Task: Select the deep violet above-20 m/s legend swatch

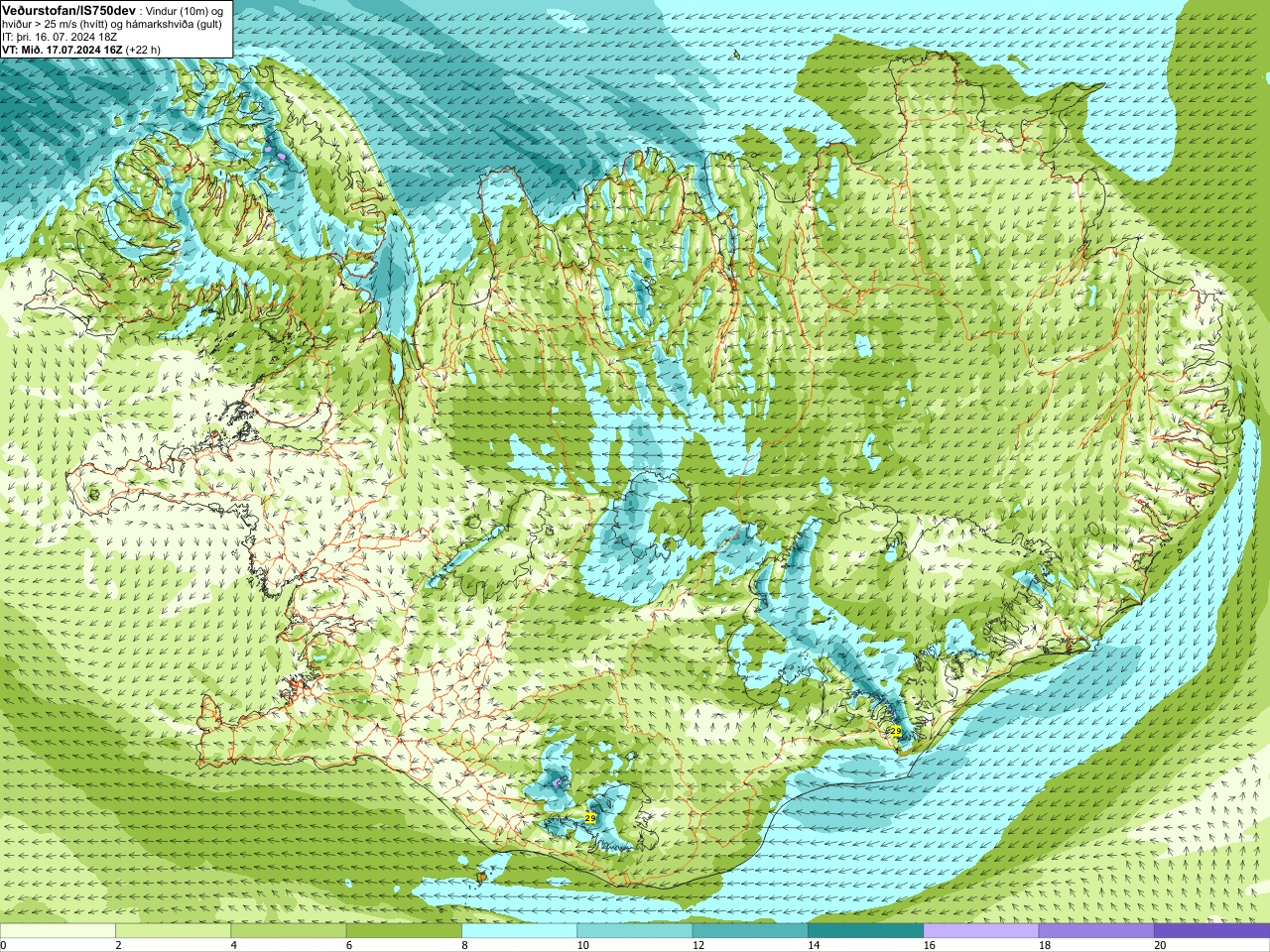Action: [x=1211, y=931]
